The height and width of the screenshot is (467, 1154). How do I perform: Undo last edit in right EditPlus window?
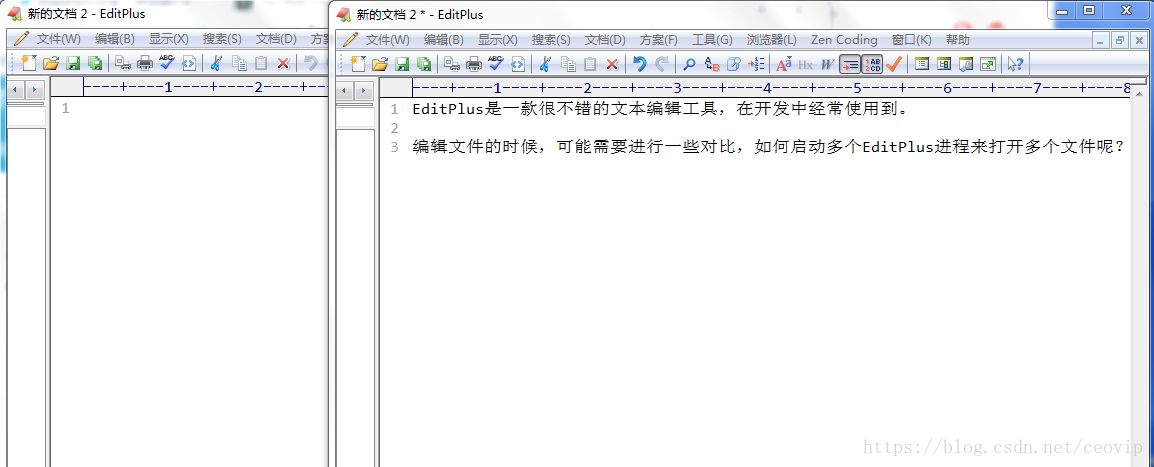coord(640,64)
